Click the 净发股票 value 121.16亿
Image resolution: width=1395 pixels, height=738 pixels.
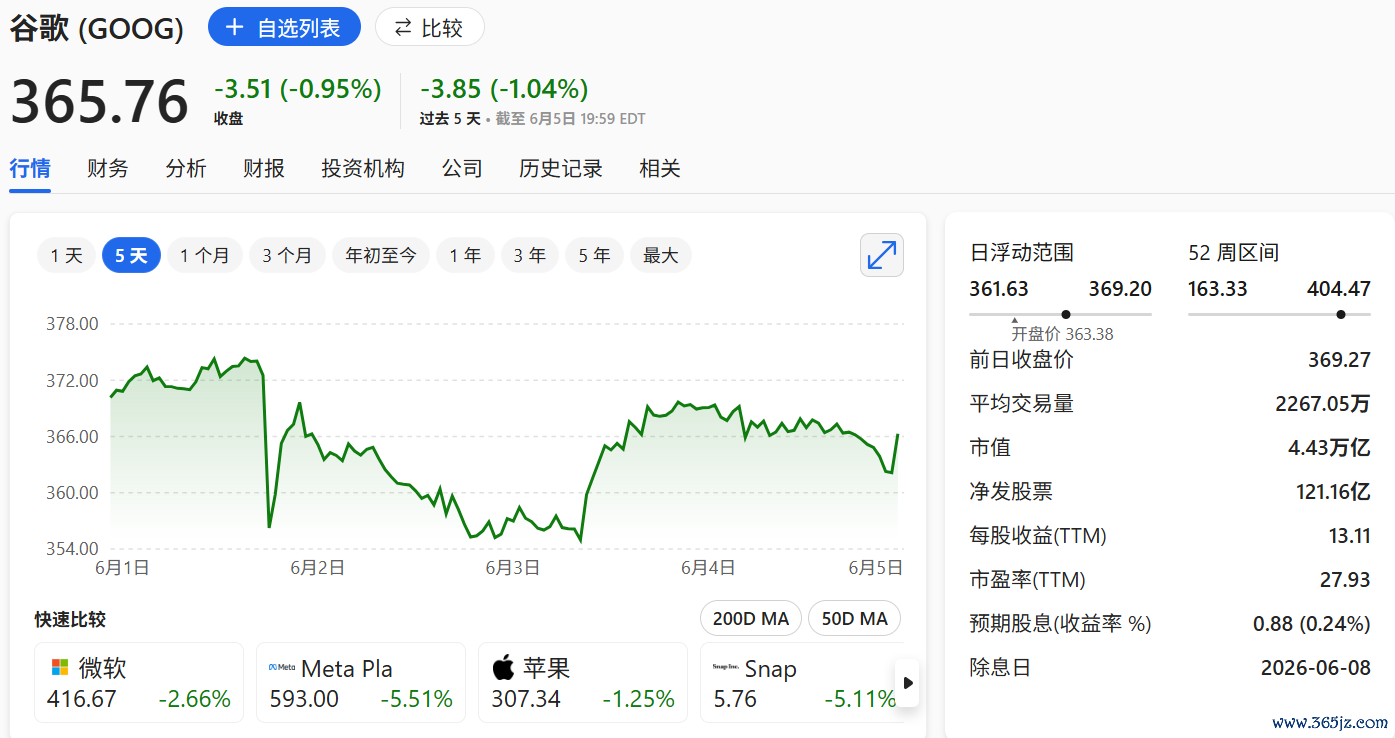point(1333,492)
